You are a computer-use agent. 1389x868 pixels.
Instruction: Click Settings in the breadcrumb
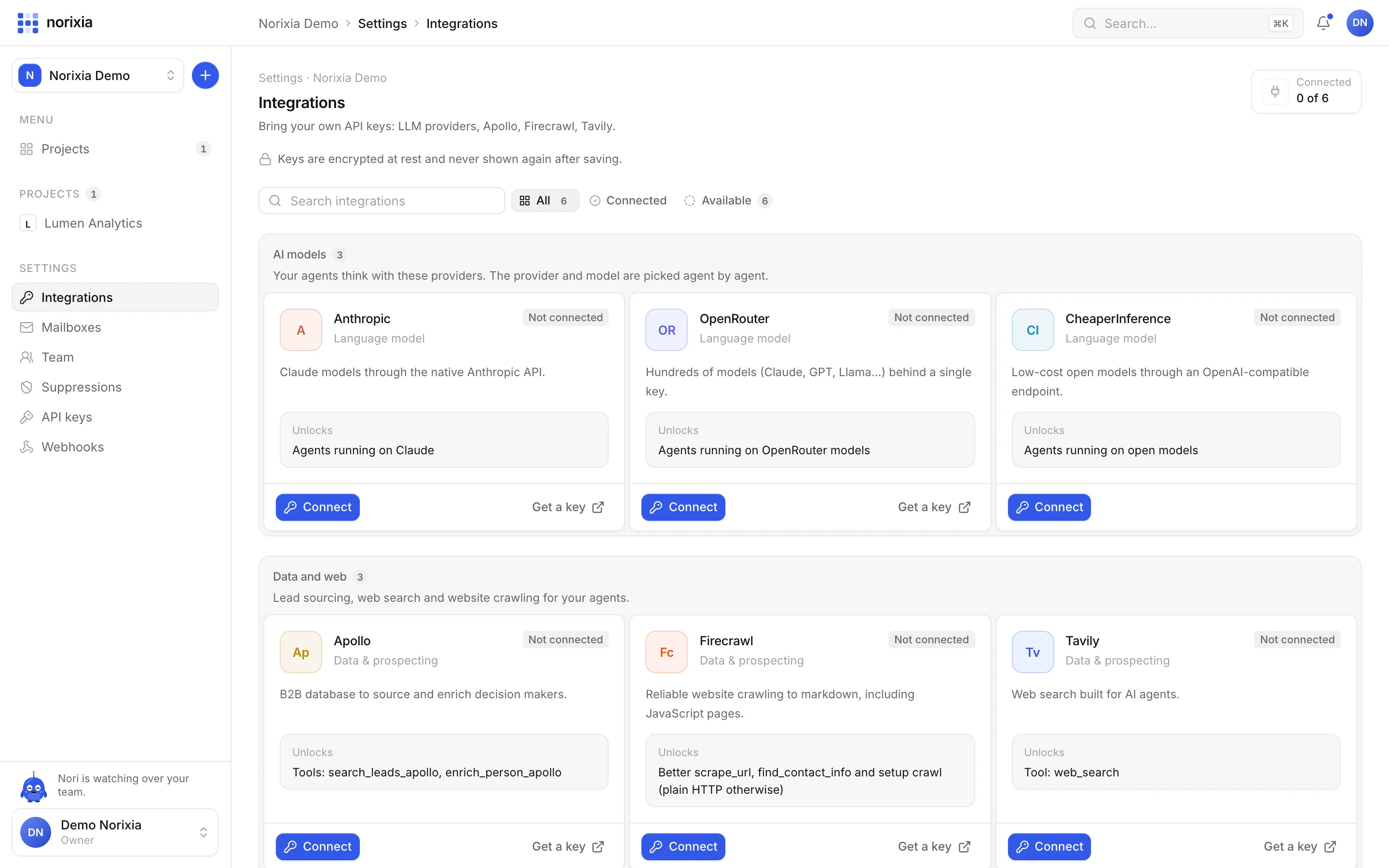click(382, 24)
